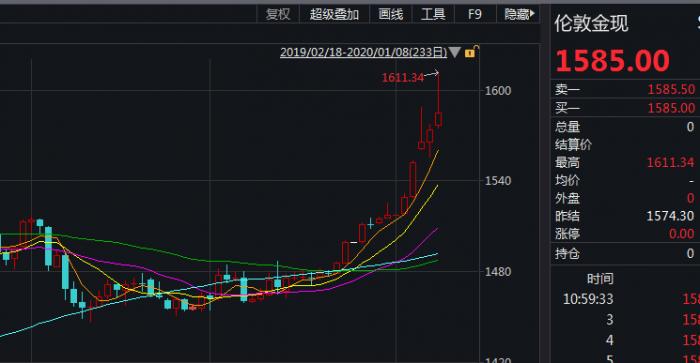Click the 时间 column header

coord(600,279)
